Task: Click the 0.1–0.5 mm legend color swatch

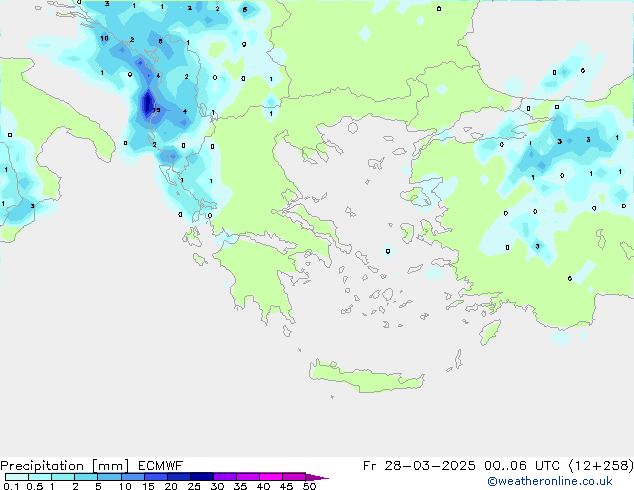Action: click(x=17, y=477)
